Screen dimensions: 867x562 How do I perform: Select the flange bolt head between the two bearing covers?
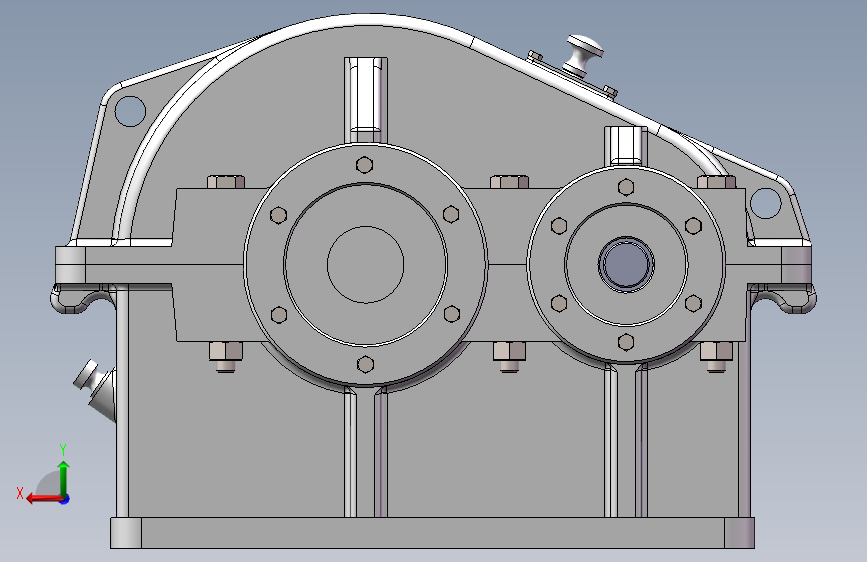(509, 181)
